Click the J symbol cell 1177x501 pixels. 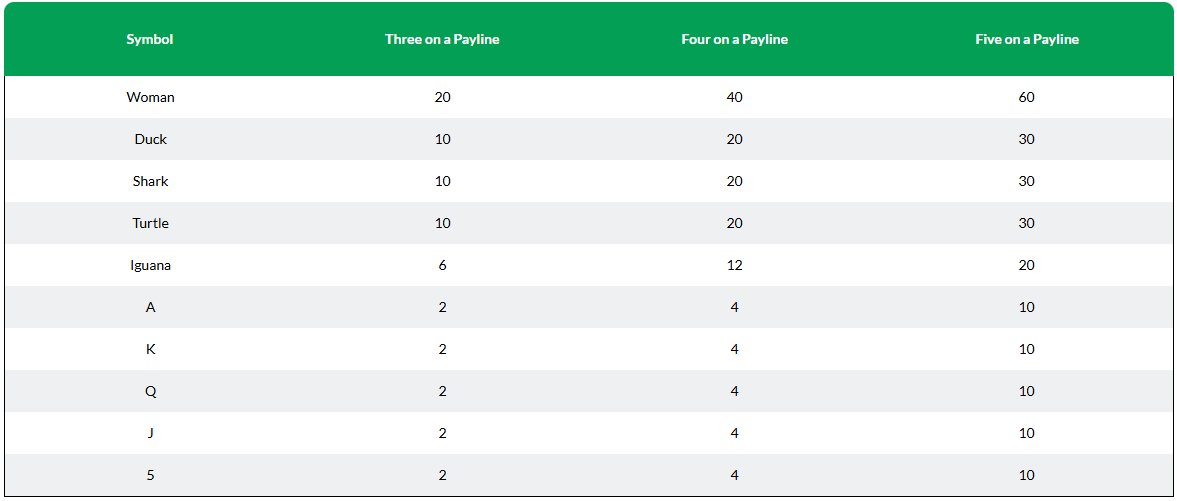click(150, 433)
